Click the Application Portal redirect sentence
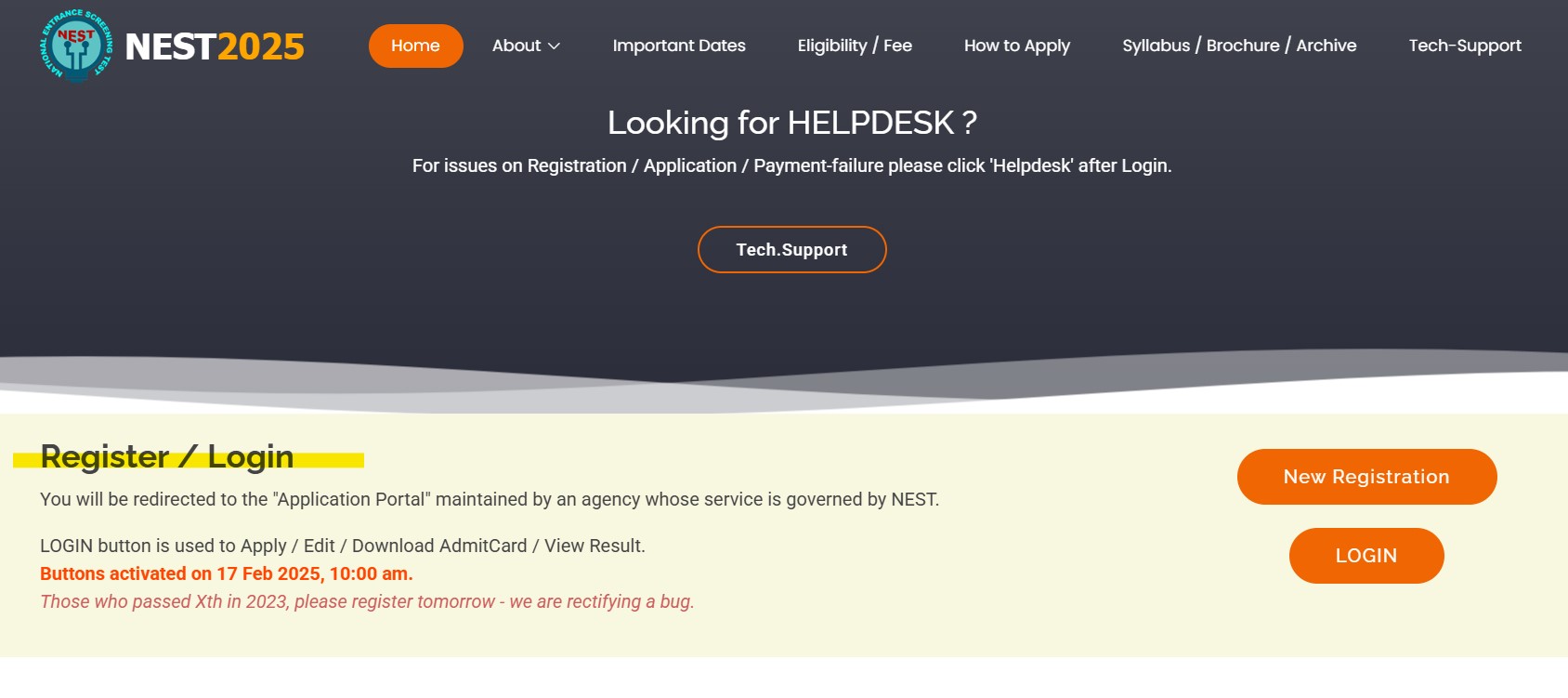The width and height of the screenshot is (1568, 698). 490,499
